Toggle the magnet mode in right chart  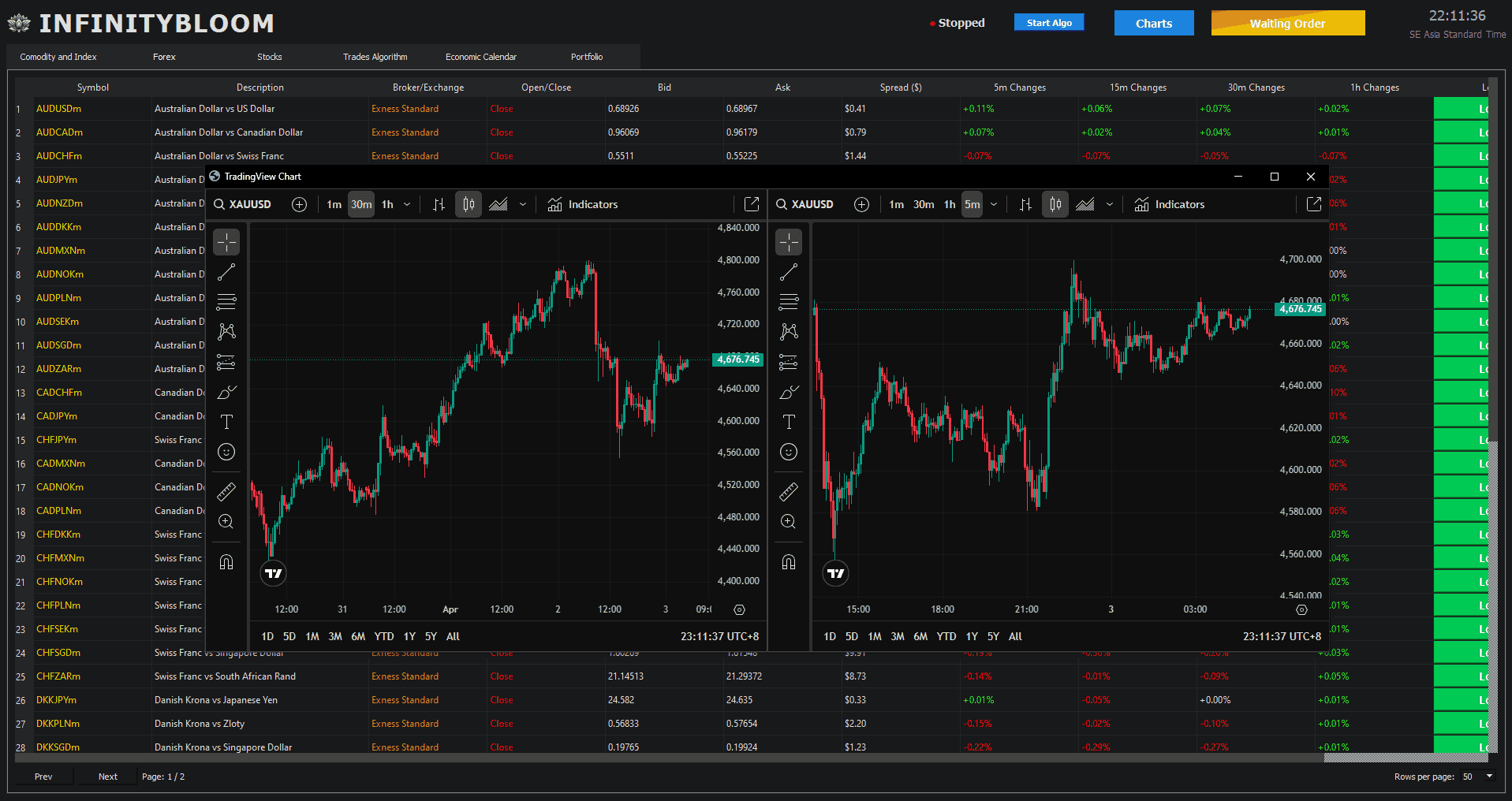789,562
